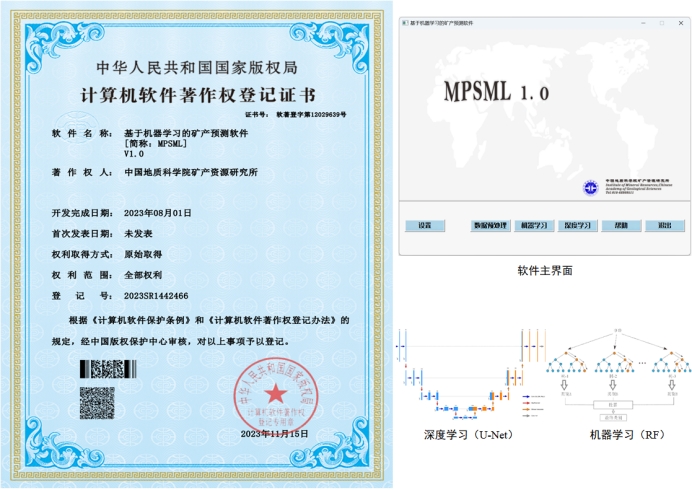Click the 设置 button in MPSML window
Image resolution: width=692 pixels, height=490 pixels.
[425, 226]
